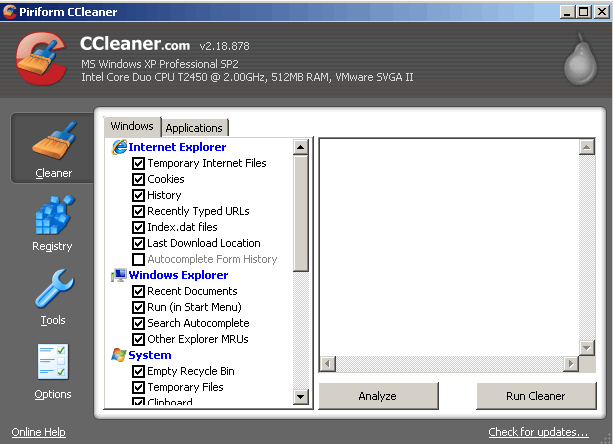Select the Internet Explorer group heading
Screen dimensions: 613x444
click(x=177, y=147)
